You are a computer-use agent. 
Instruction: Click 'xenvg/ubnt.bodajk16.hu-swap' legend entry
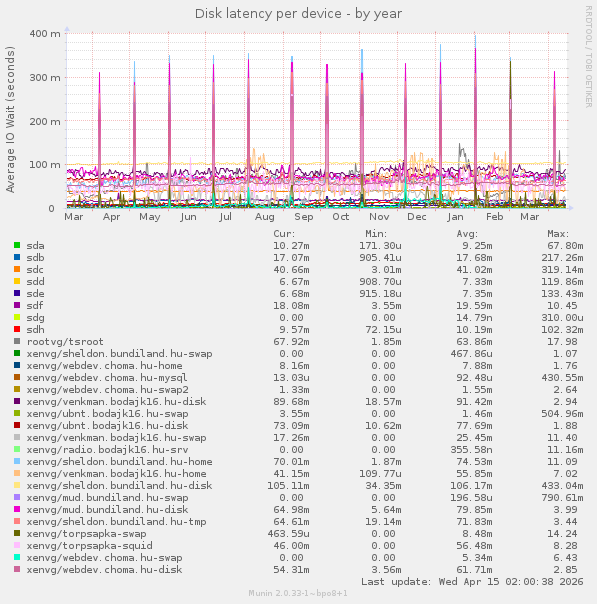coord(107,414)
